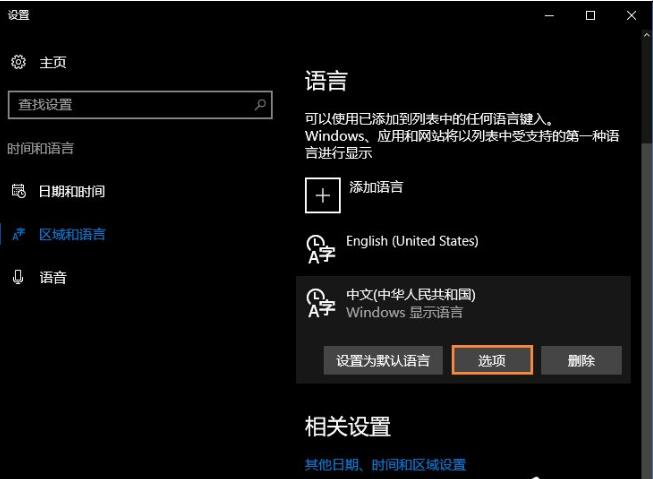The image size is (653, 479).
Task: Maximize the 设置 window
Action: coord(590,16)
